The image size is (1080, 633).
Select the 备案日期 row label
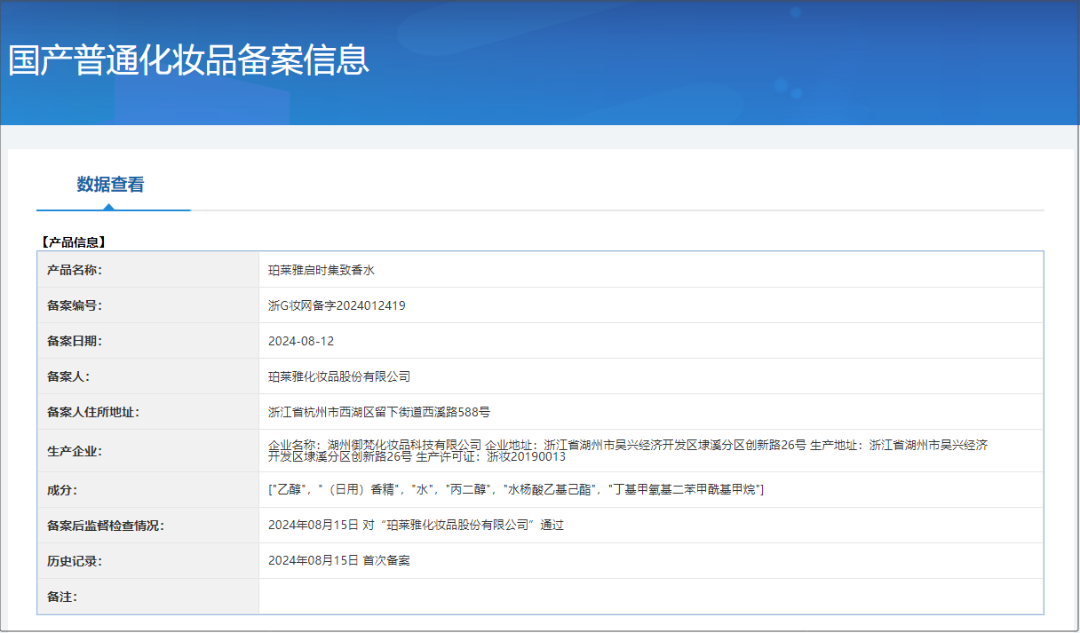[75, 341]
